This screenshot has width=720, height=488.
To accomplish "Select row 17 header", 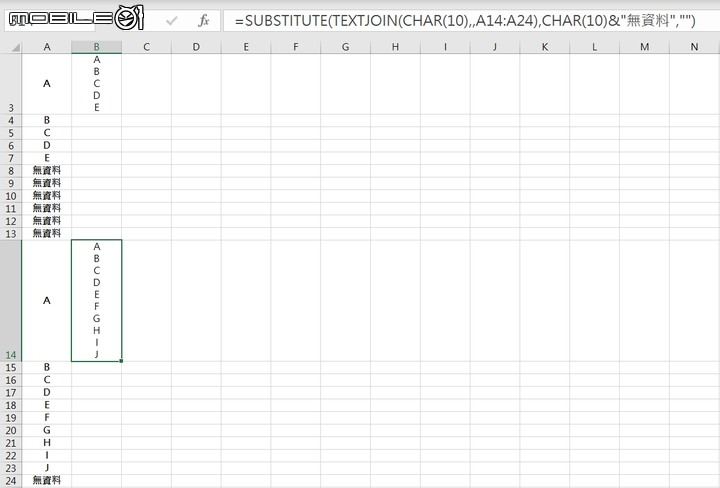I will [11, 393].
